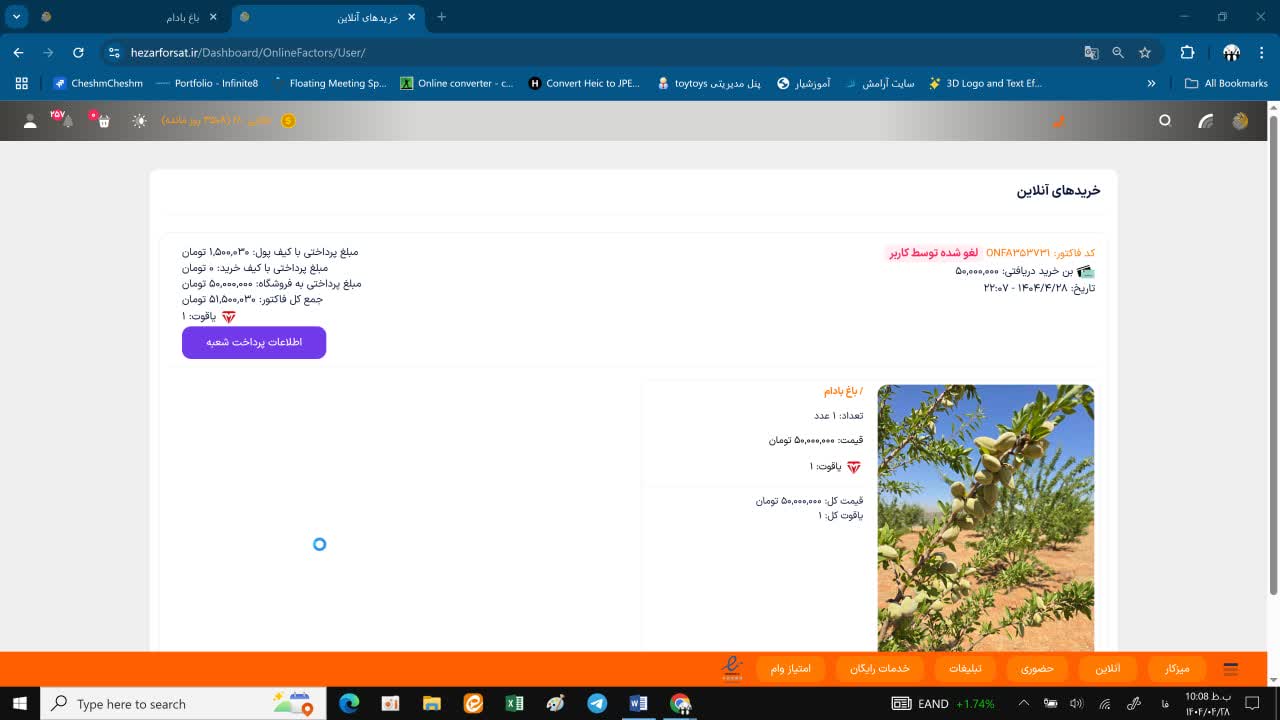Toggle light/dark theme sun icon

[x=140, y=121]
